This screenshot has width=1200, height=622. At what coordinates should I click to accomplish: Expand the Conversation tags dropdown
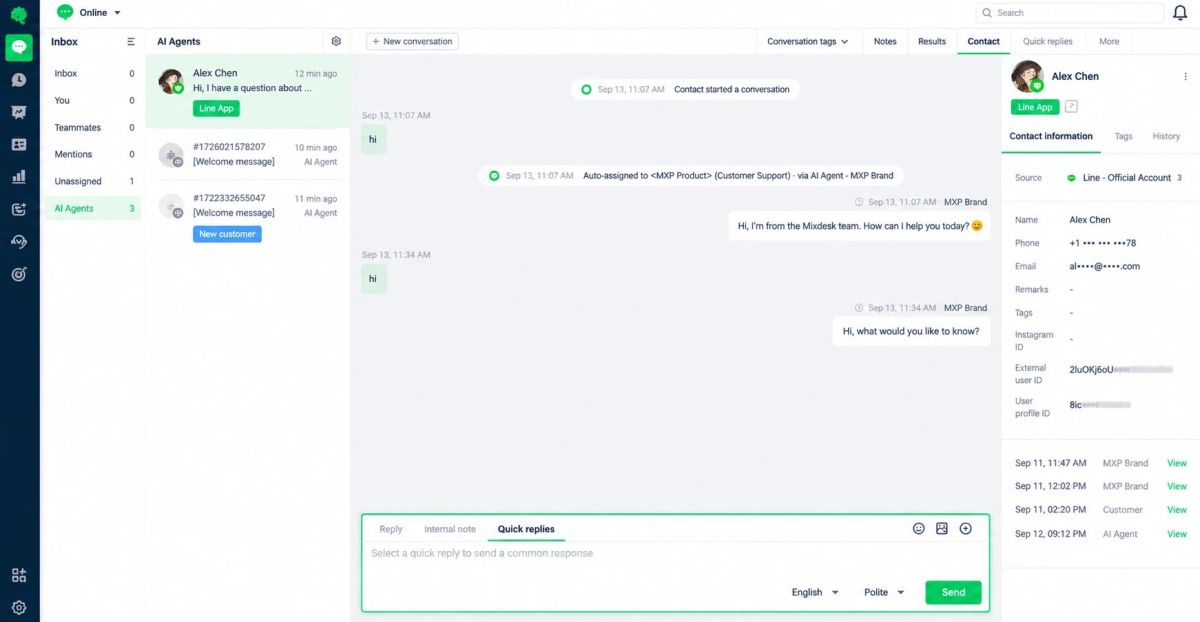click(808, 42)
